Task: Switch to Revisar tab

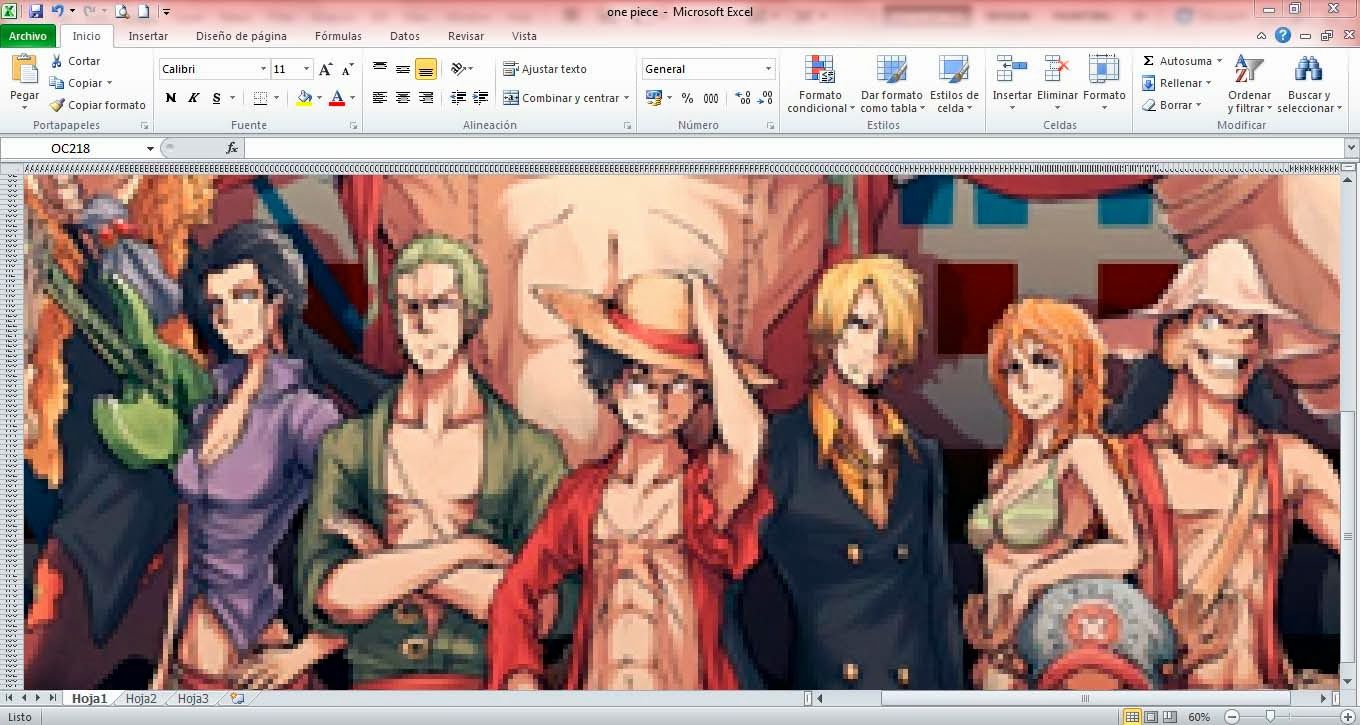Action: [x=466, y=36]
